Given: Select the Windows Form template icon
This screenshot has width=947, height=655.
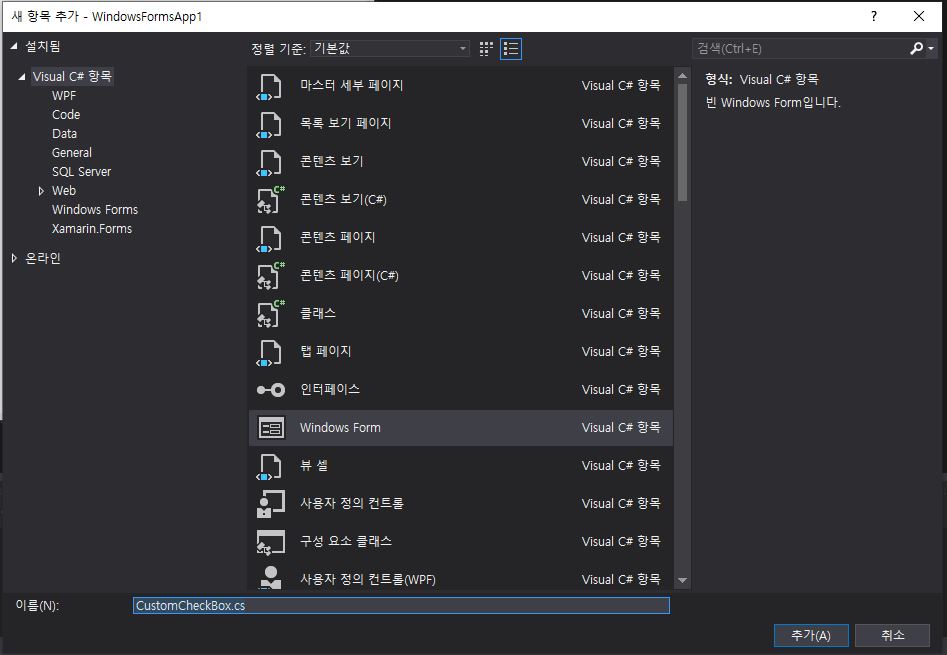Looking at the screenshot, I should click(271, 428).
